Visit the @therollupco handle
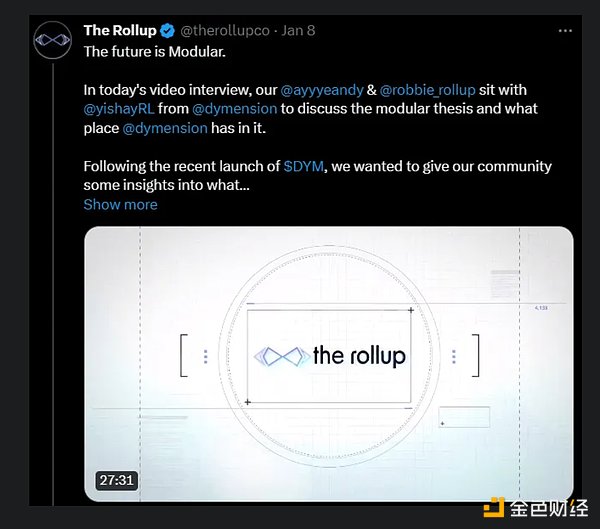 [x=224, y=30]
